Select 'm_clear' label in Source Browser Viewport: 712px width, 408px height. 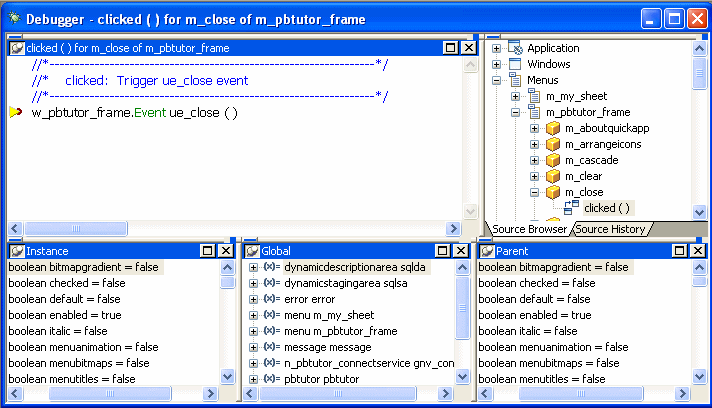point(583,176)
